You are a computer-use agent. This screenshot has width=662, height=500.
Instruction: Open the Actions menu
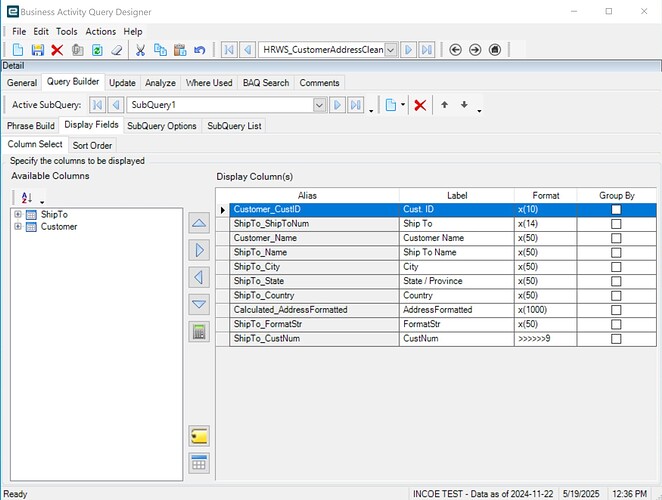point(100,32)
